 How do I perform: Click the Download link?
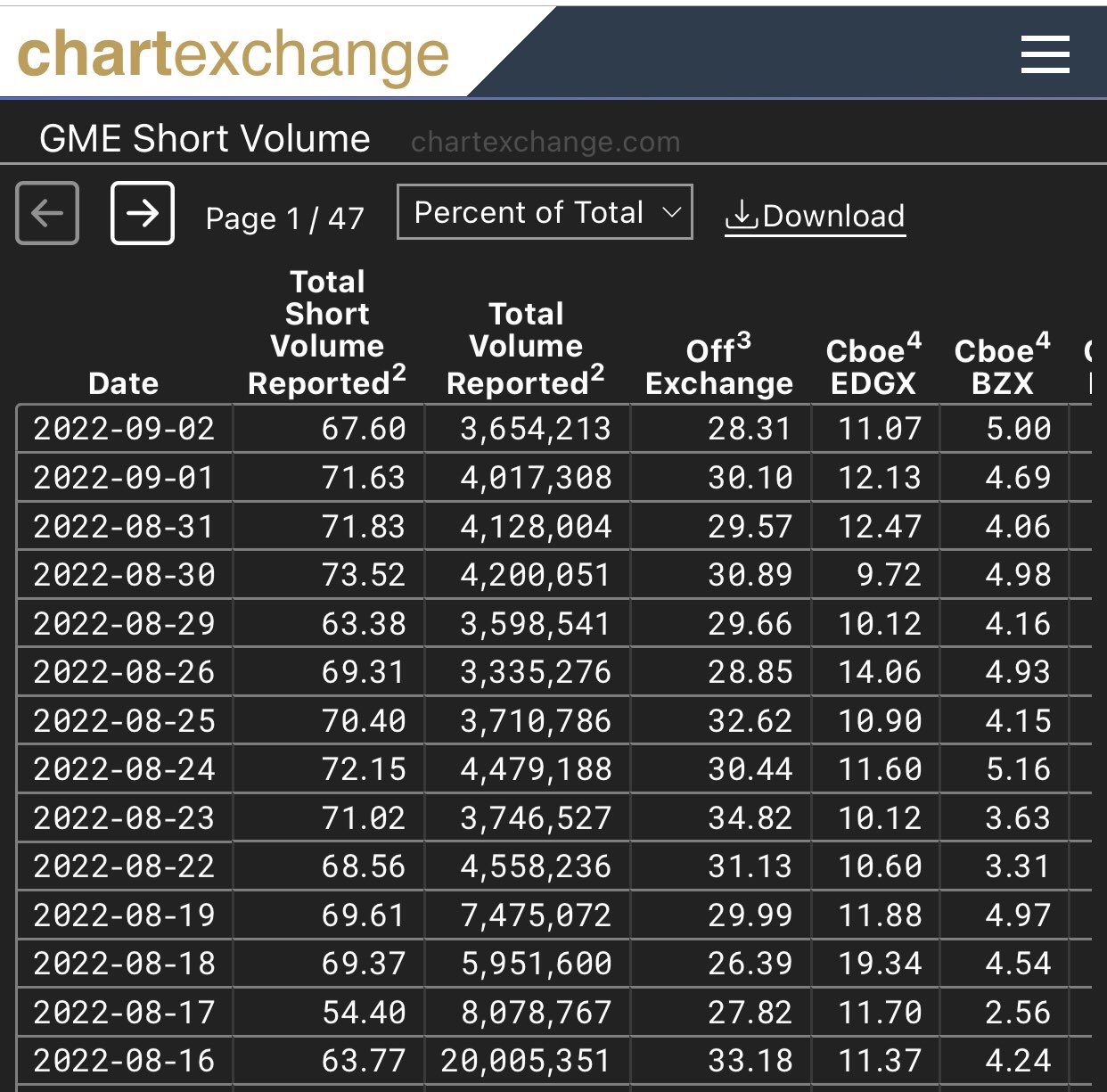point(824,216)
